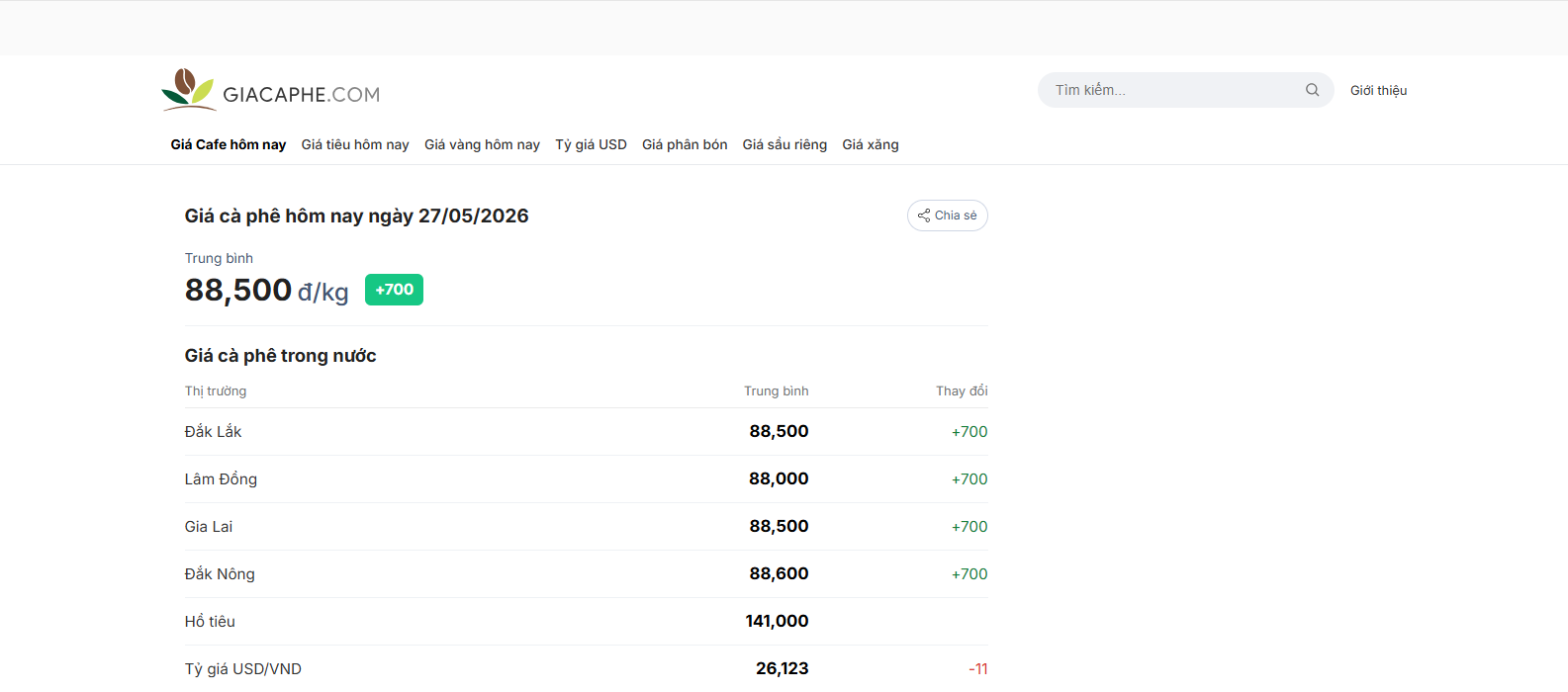Screen dimensions: 1568x692
Task: Click the -11 change for USD/VND
Action: [x=978, y=669]
